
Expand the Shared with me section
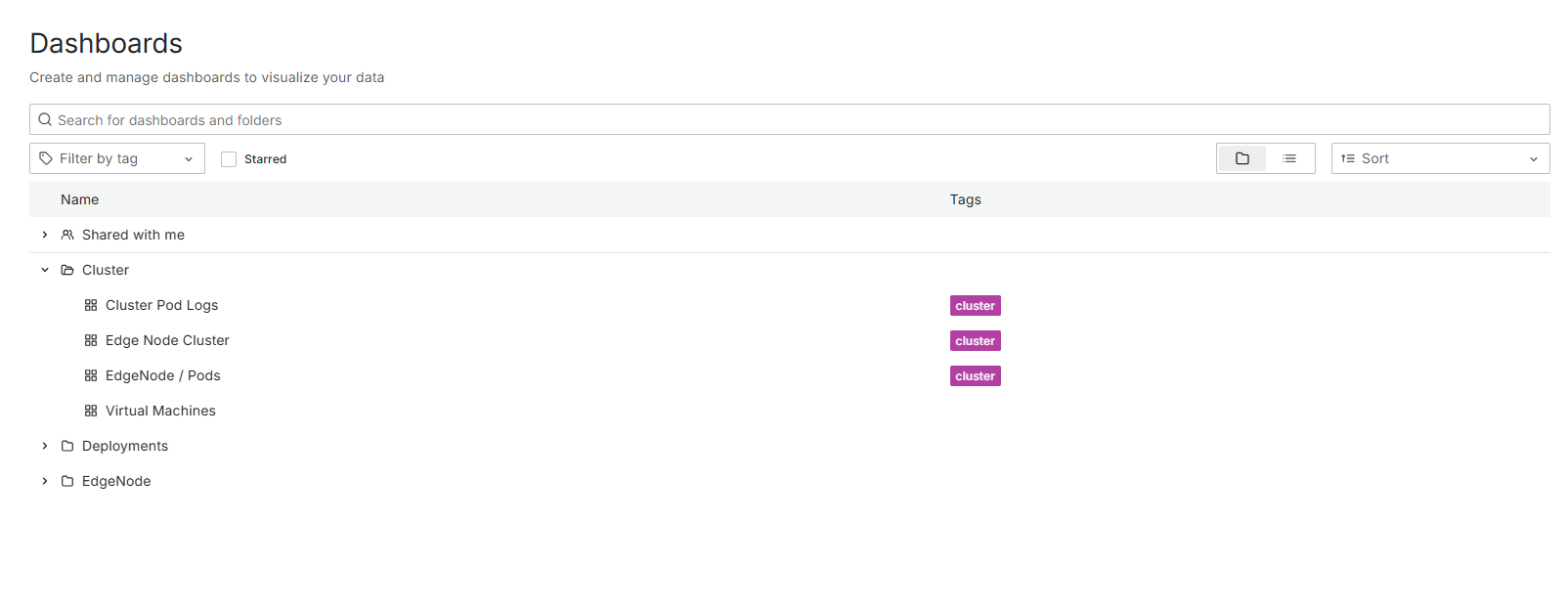[45, 235]
